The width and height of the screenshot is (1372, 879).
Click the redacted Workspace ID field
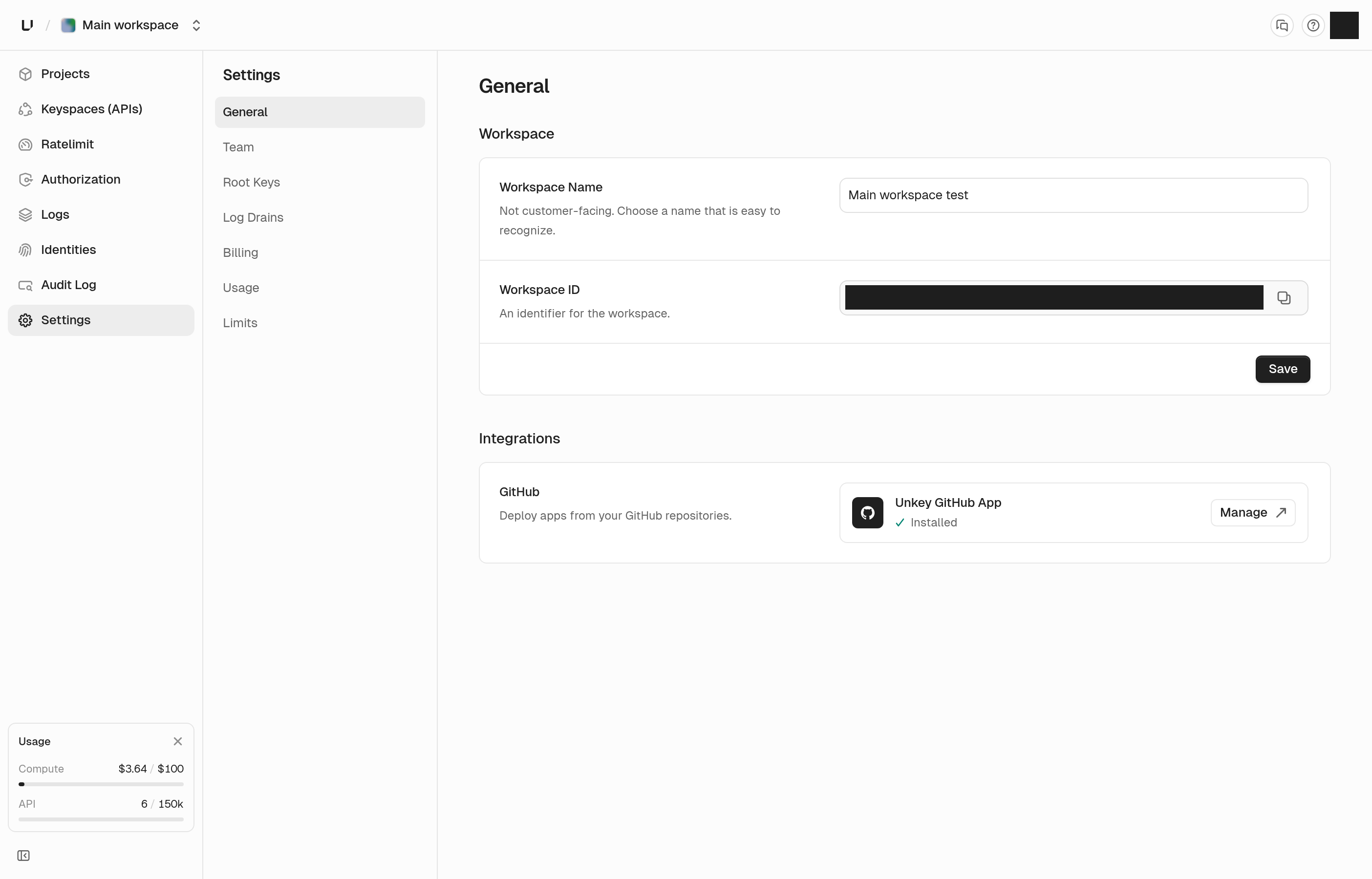[x=1054, y=298]
